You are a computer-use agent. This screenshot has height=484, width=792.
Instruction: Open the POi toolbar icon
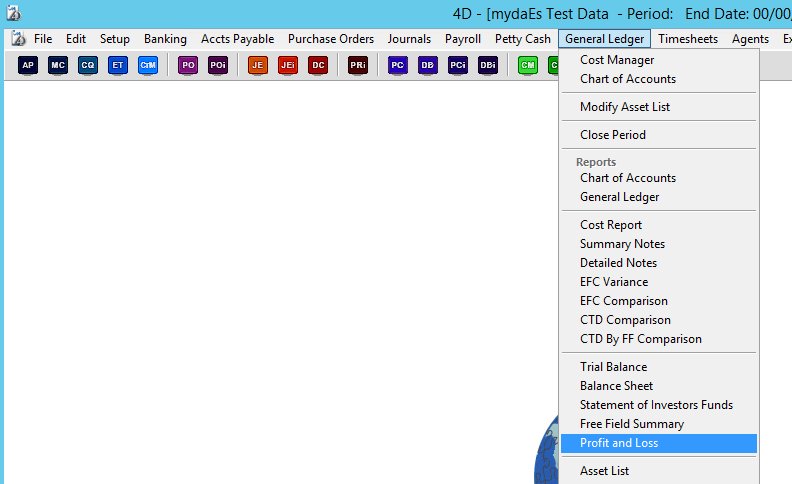pyautogui.click(x=218, y=65)
